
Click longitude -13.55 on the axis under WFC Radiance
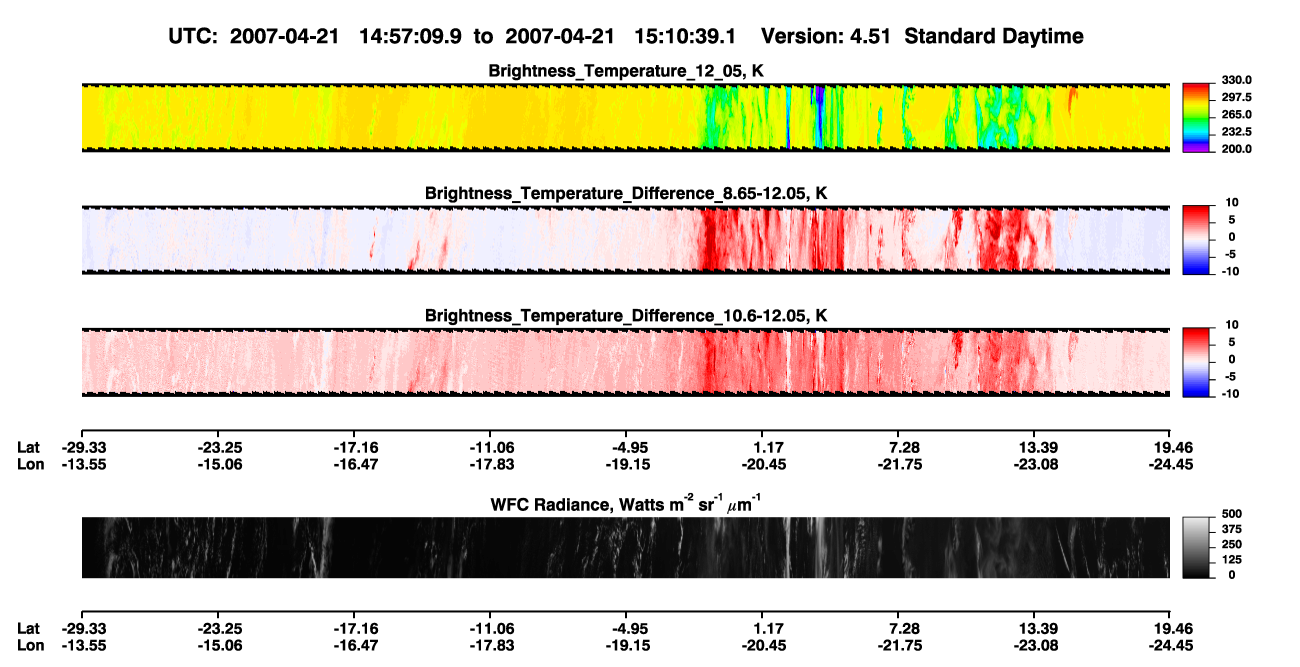coord(82,645)
